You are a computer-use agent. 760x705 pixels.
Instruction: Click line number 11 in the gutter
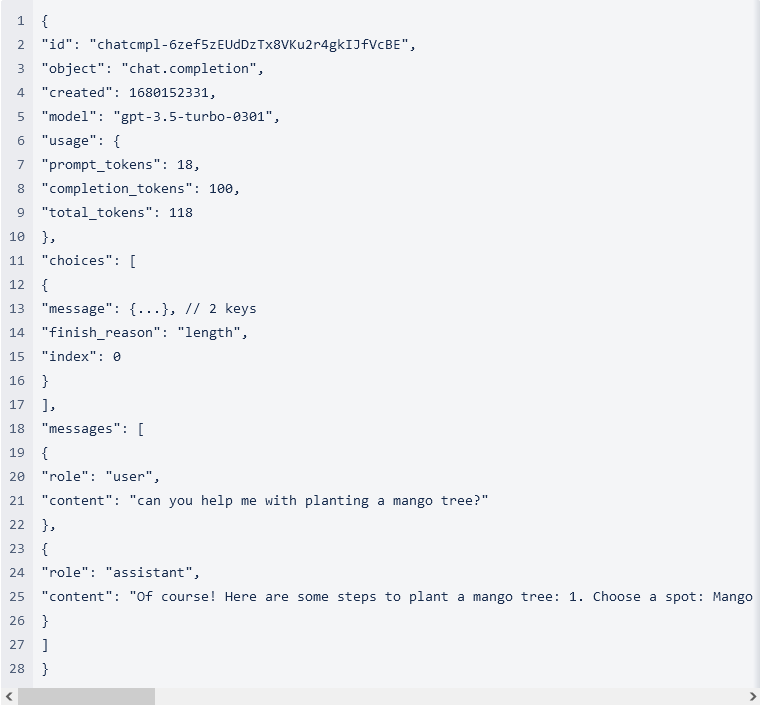pyautogui.click(x=16, y=261)
